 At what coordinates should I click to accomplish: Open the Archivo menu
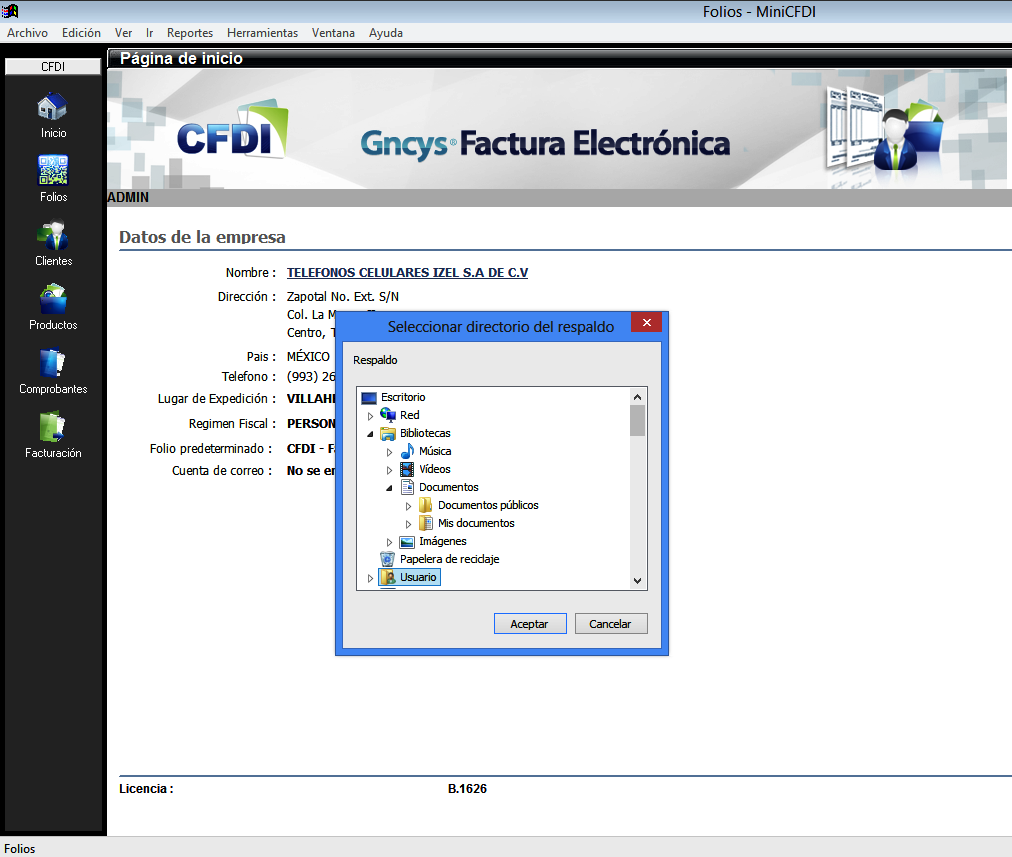click(x=27, y=33)
